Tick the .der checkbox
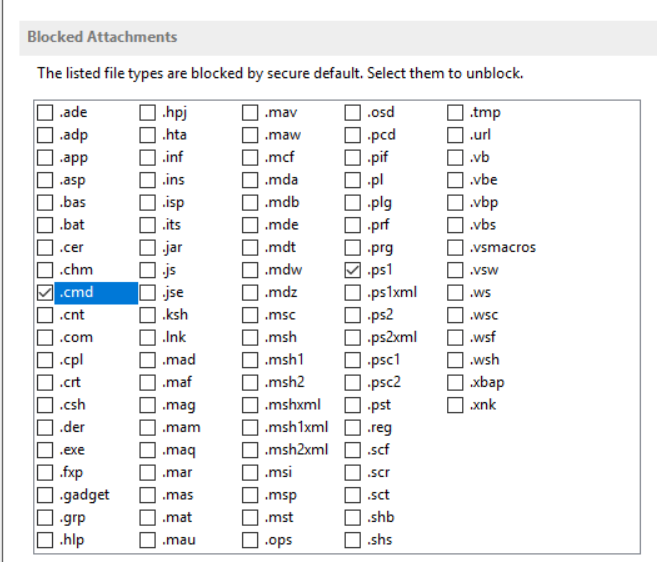 pos(45,427)
